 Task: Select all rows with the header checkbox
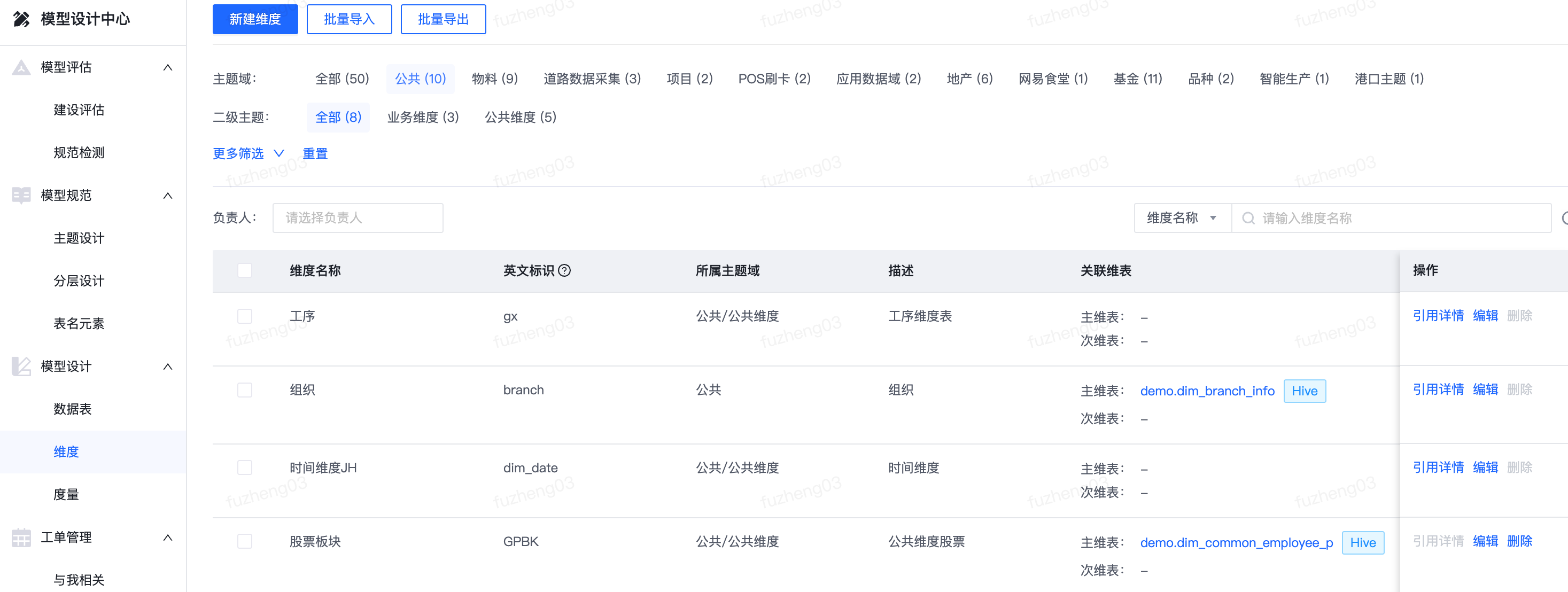(245, 270)
